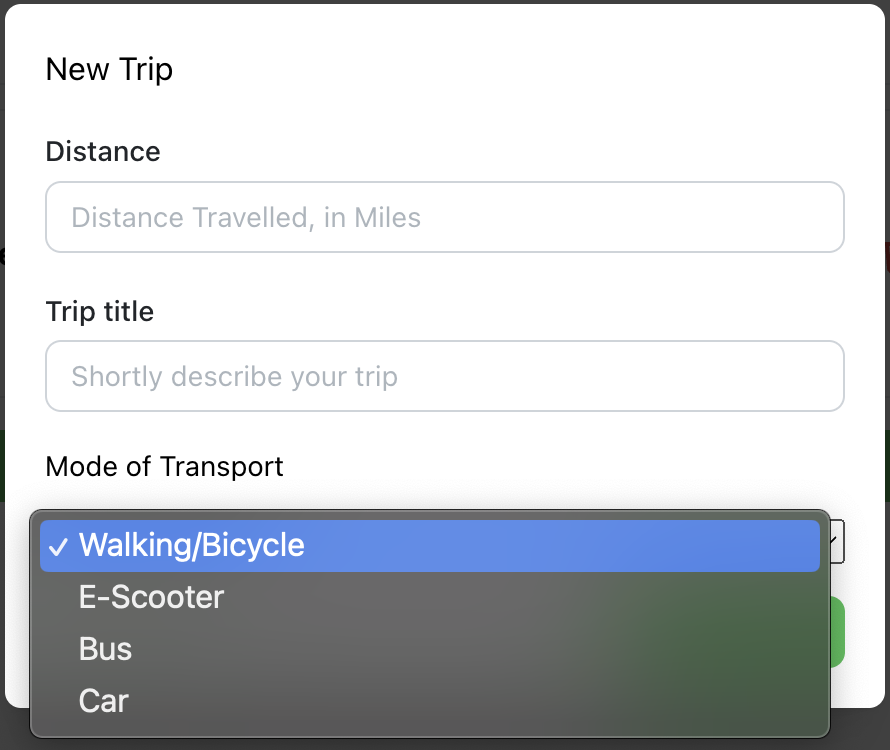Click the Distance field label

[x=103, y=152]
